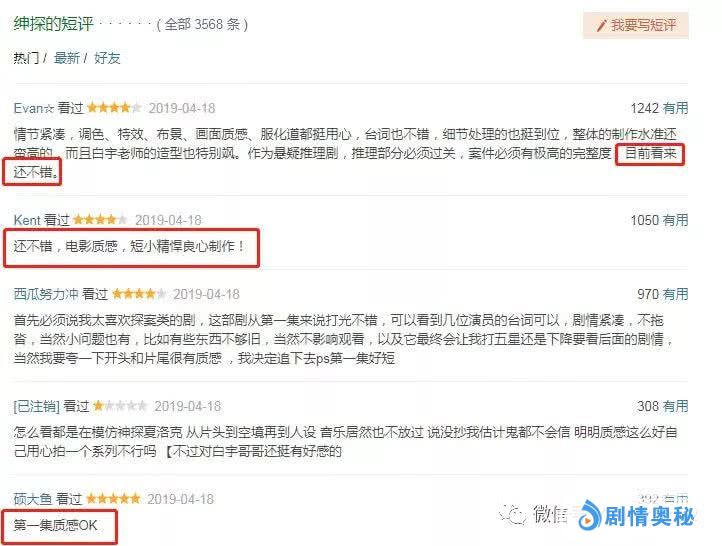Click the 我要写短评 button

[636, 25]
